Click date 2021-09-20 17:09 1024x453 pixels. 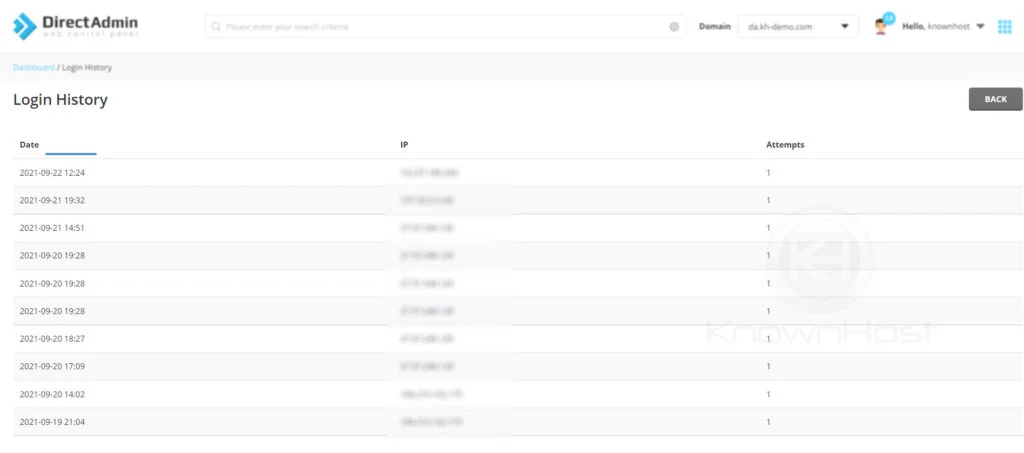click(x=52, y=366)
